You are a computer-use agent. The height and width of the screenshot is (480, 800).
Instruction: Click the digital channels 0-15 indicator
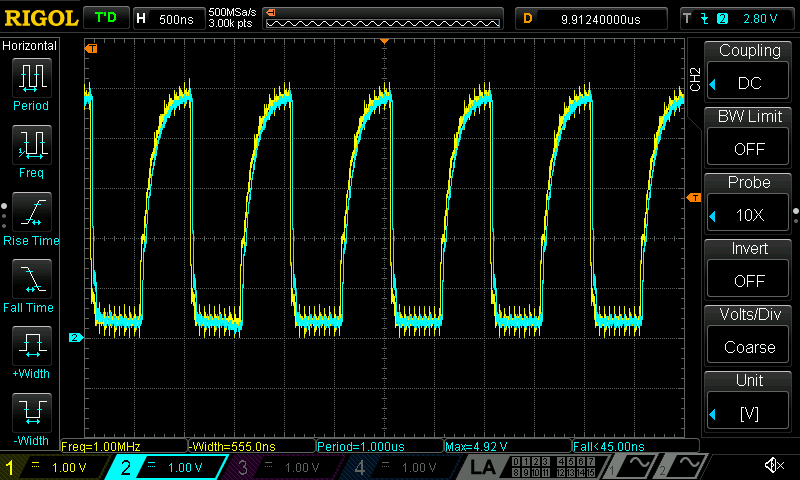click(x=553, y=467)
